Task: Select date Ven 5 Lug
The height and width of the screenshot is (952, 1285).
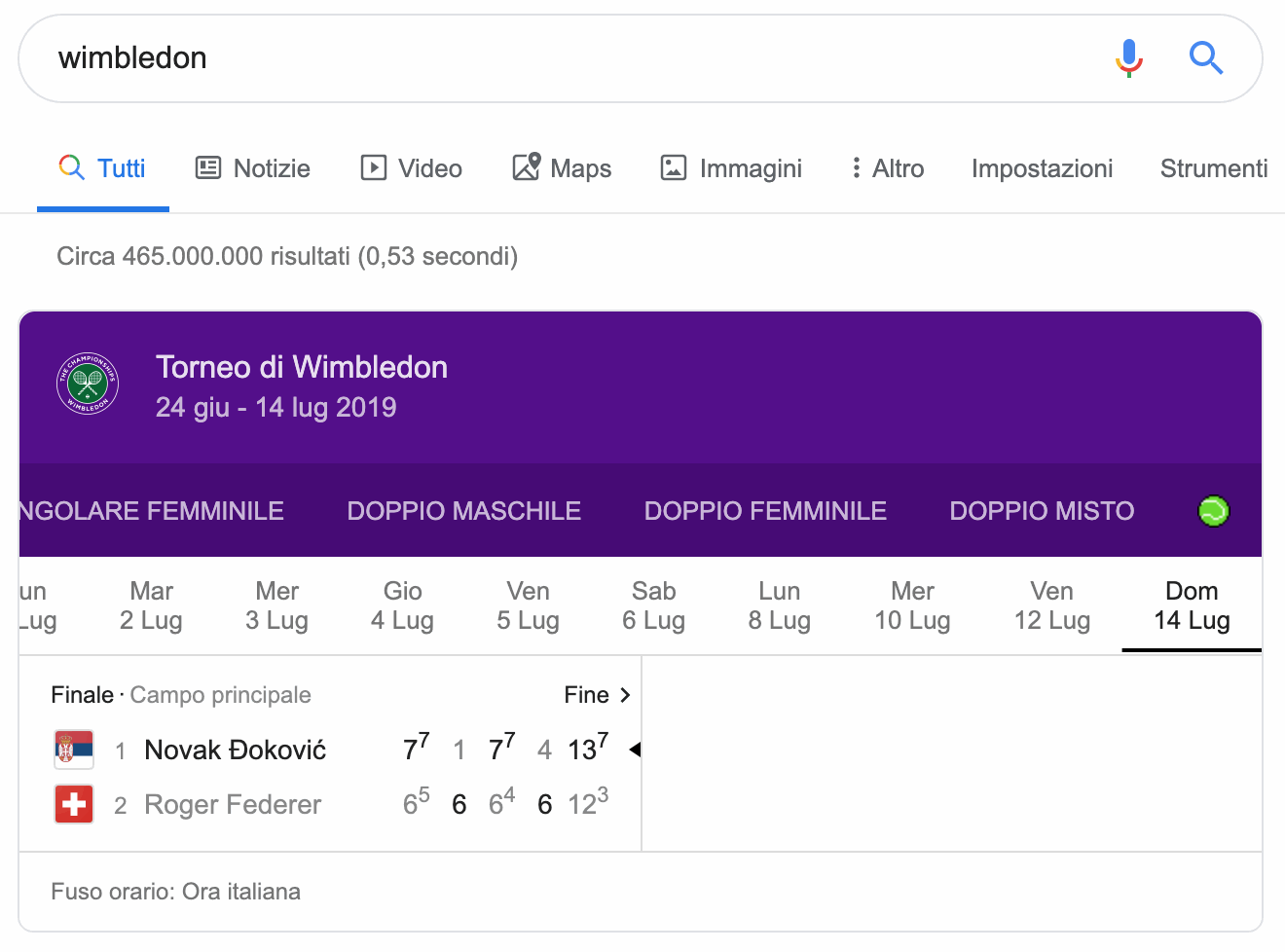Action: pyautogui.click(x=528, y=605)
